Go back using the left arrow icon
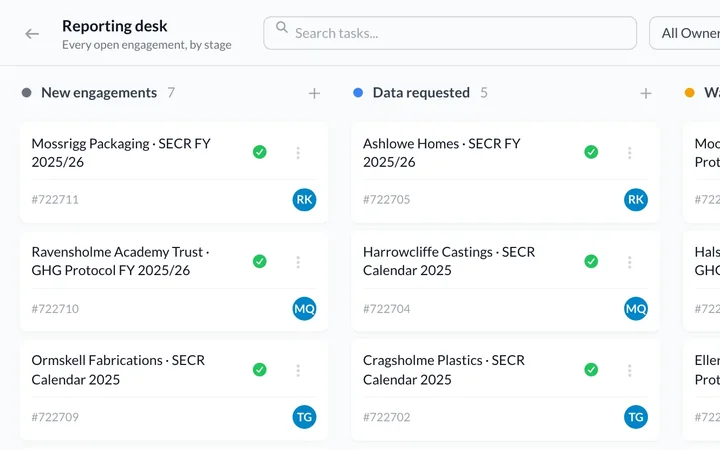Screen dimensions: 720x450 point(32,34)
